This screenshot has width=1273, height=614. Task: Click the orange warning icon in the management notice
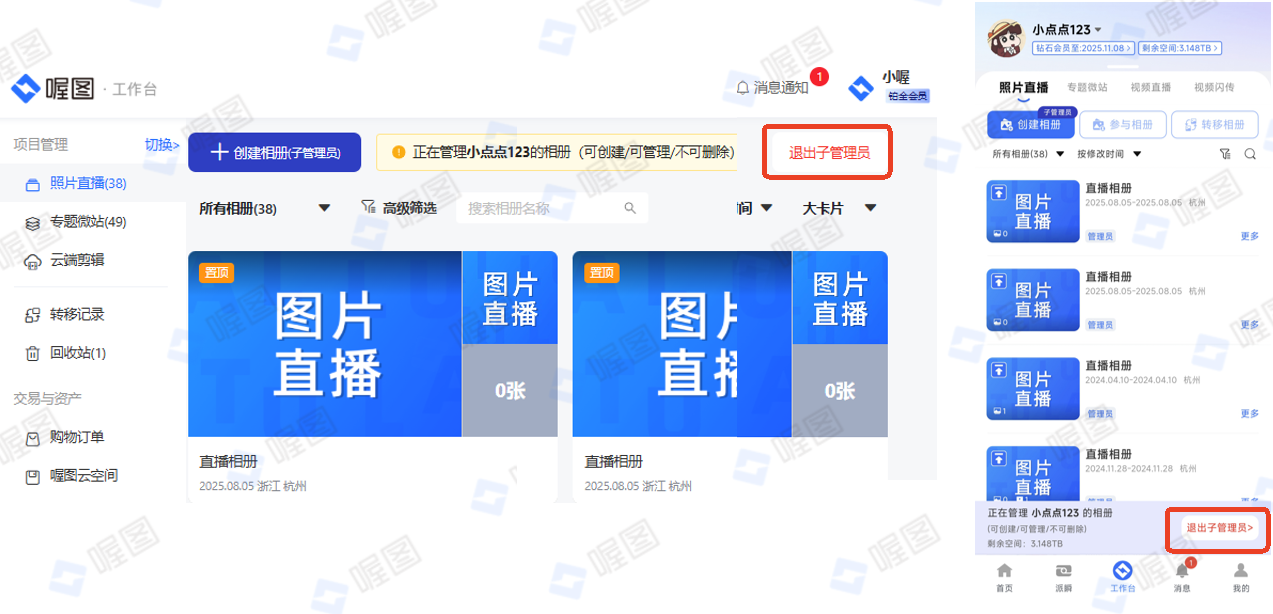coord(399,152)
